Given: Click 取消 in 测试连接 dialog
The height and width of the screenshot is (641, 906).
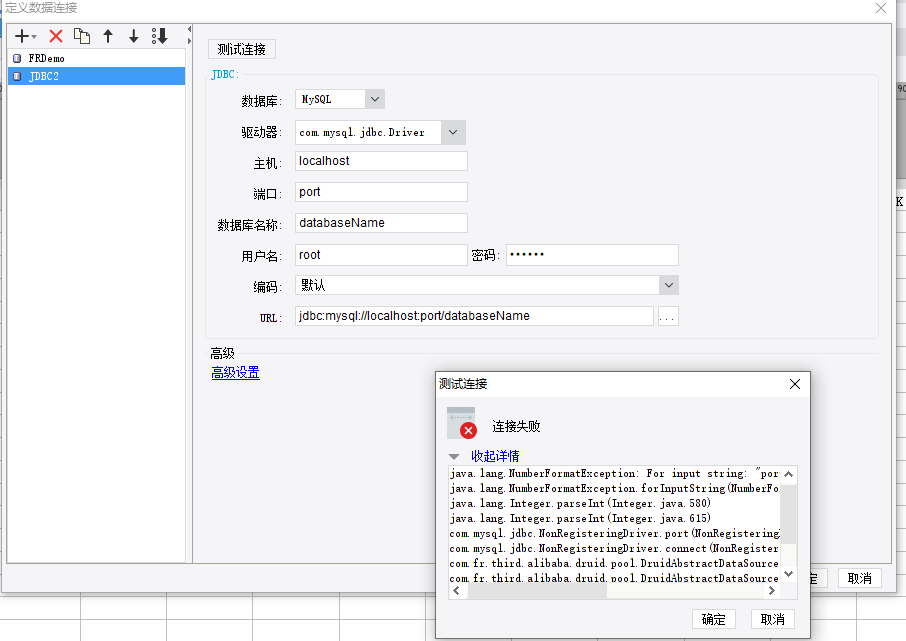Looking at the screenshot, I should [x=773, y=619].
